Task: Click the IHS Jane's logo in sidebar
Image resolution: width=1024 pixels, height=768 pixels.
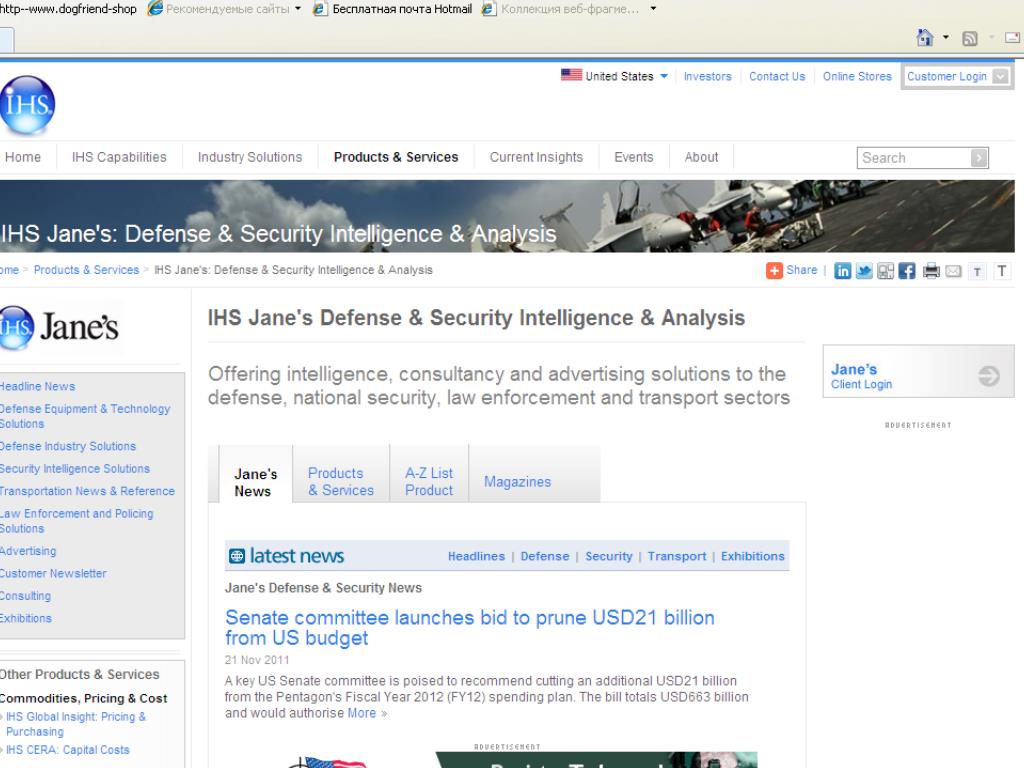Action: pyautogui.click(x=60, y=327)
